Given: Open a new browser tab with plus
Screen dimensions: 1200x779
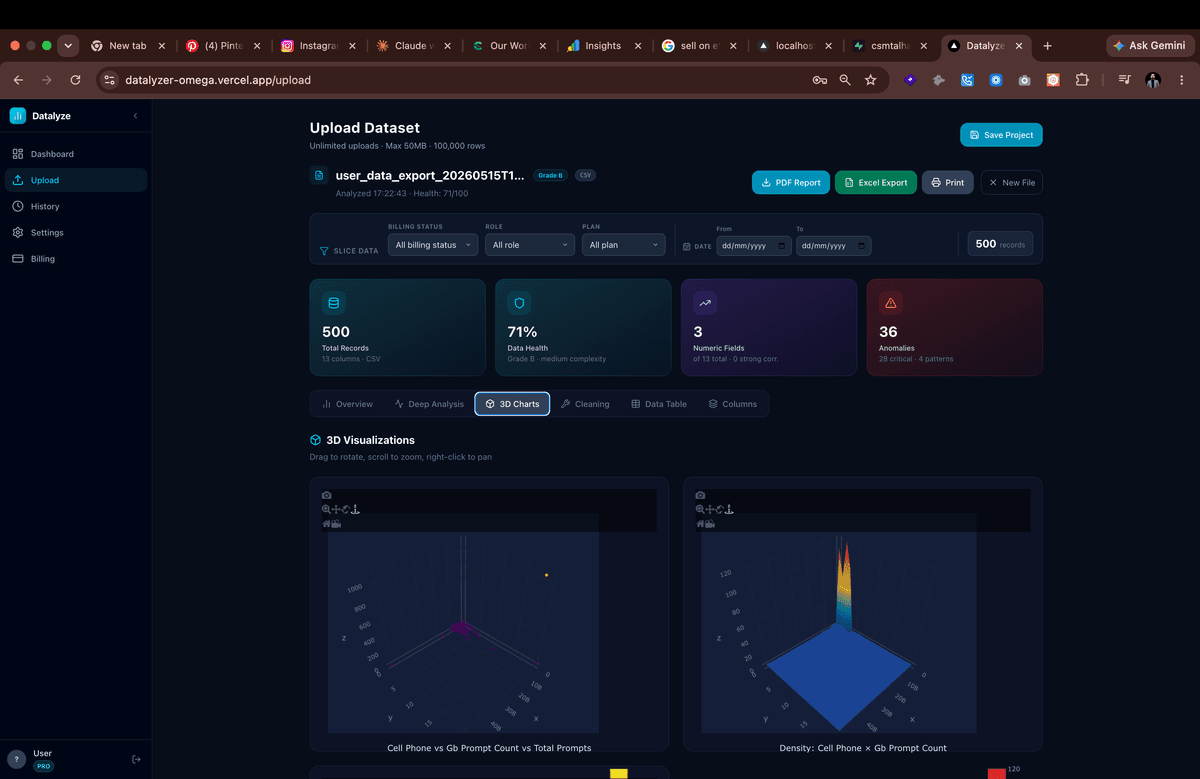Looking at the screenshot, I should click(x=1047, y=46).
